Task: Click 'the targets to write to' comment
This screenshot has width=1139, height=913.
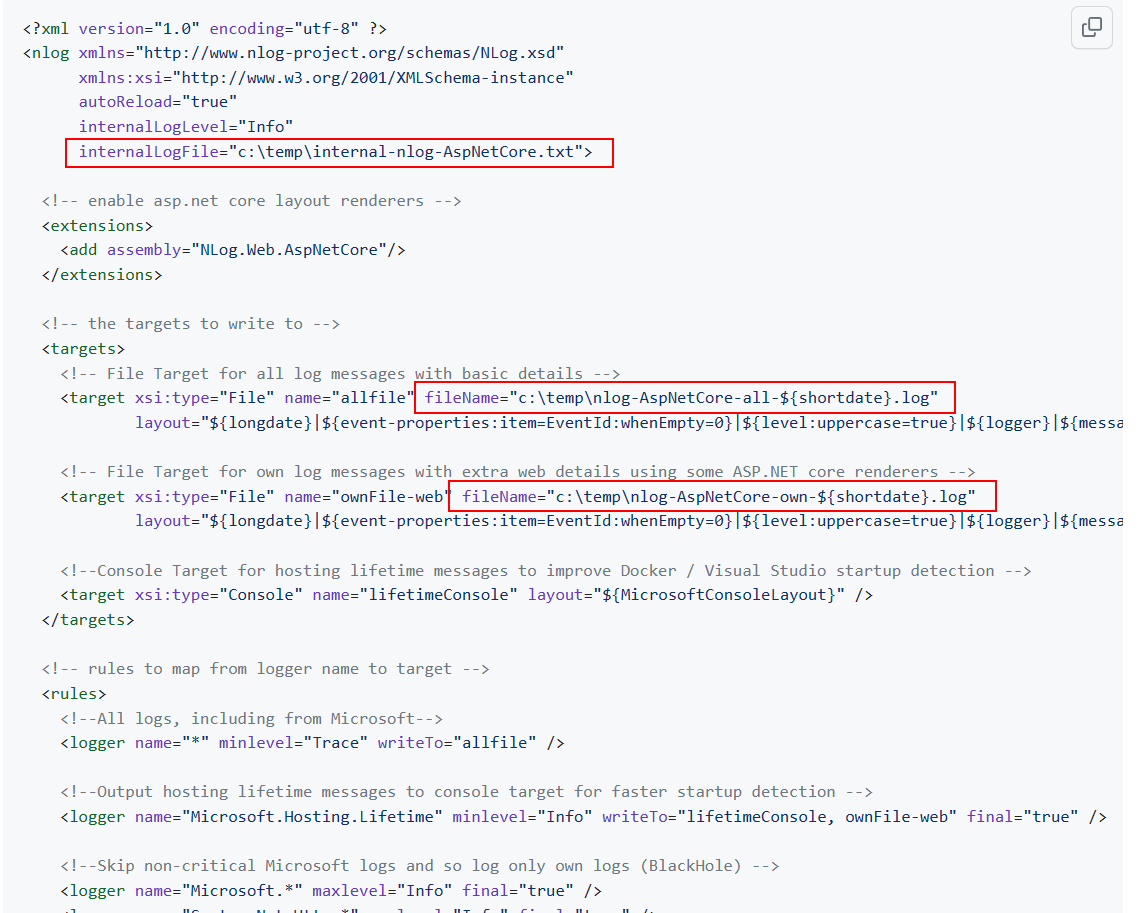Action: tap(191, 324)
